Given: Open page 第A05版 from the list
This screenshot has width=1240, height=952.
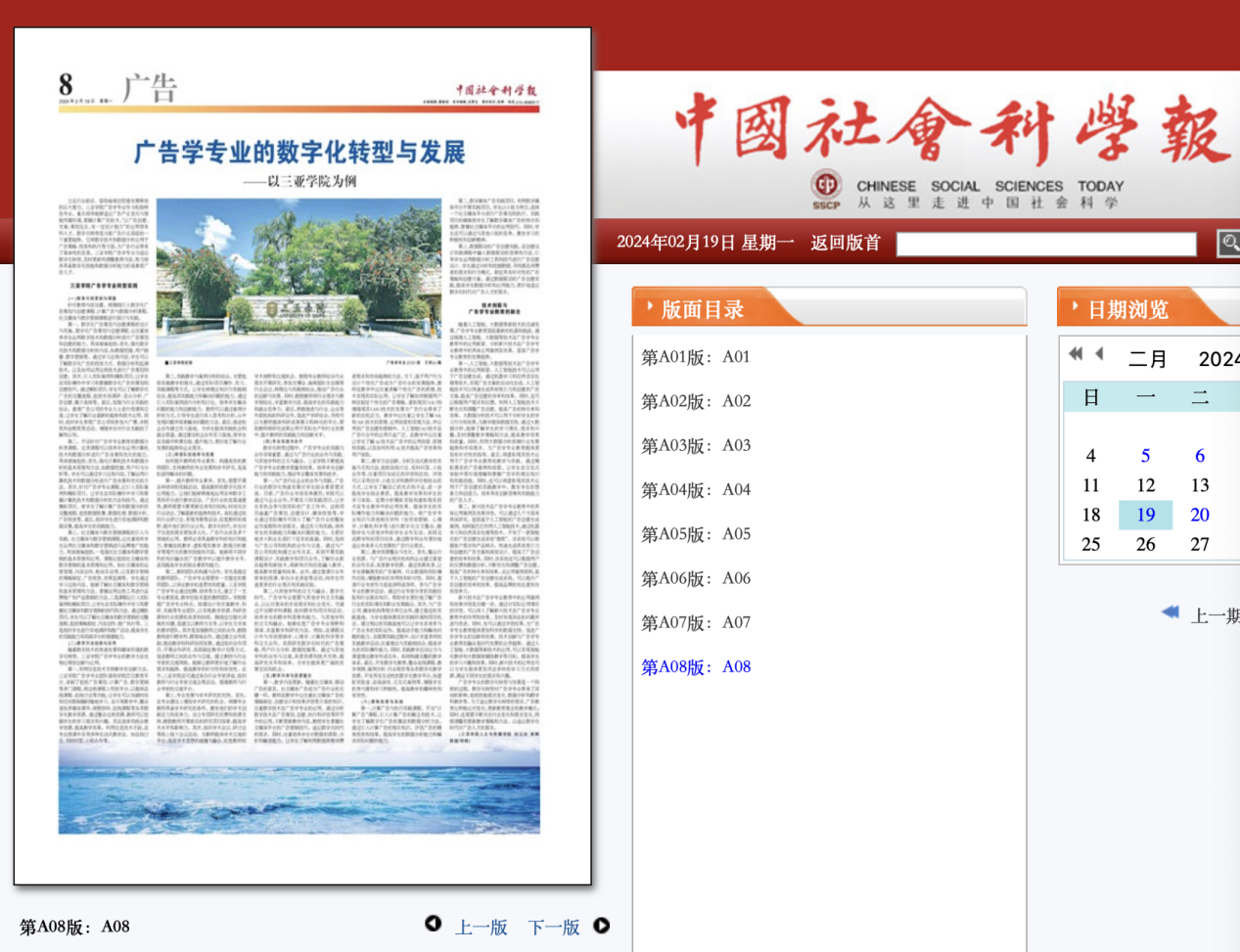Looking at the screenshot, I should tap(696, 534).
